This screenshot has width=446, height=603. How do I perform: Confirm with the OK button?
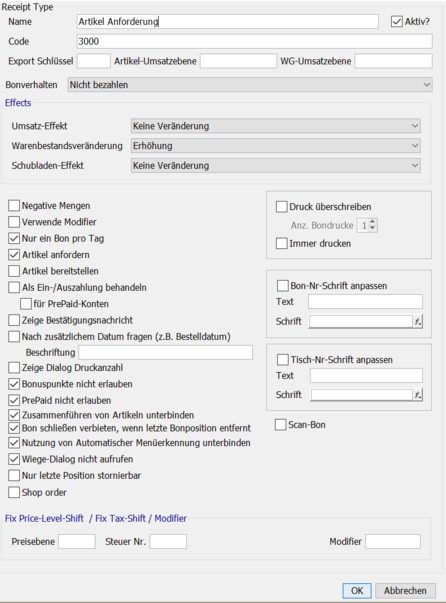tap(357, 590)
